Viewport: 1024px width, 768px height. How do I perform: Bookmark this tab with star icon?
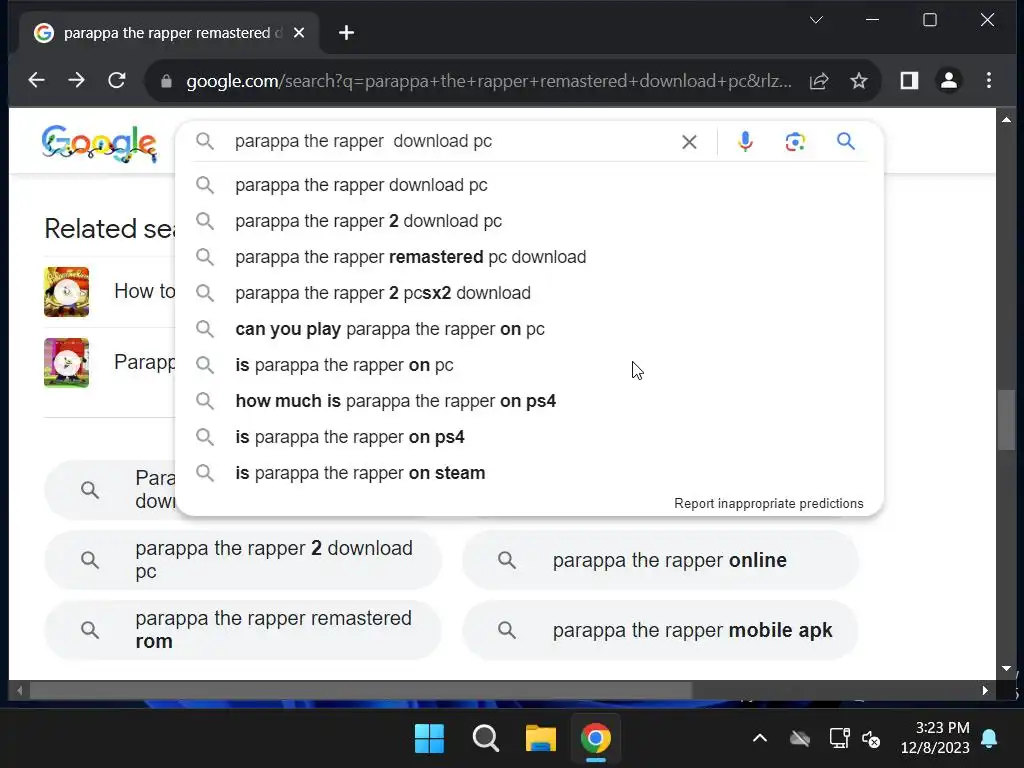tap(859, 81)
